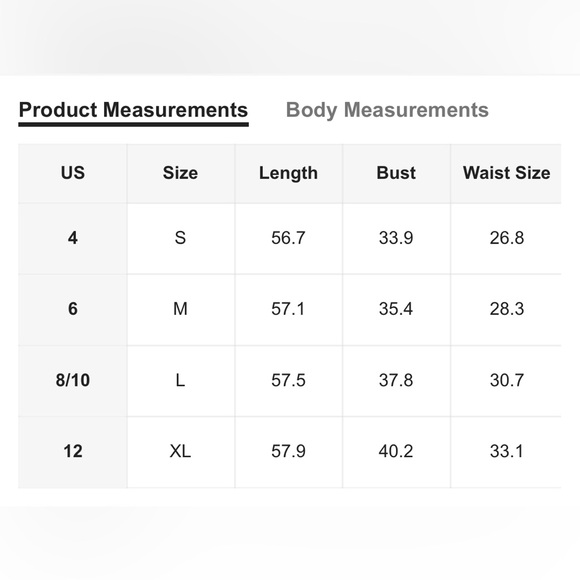
Task: Select the US size 12 row
Action: click(x=290, y=452)
